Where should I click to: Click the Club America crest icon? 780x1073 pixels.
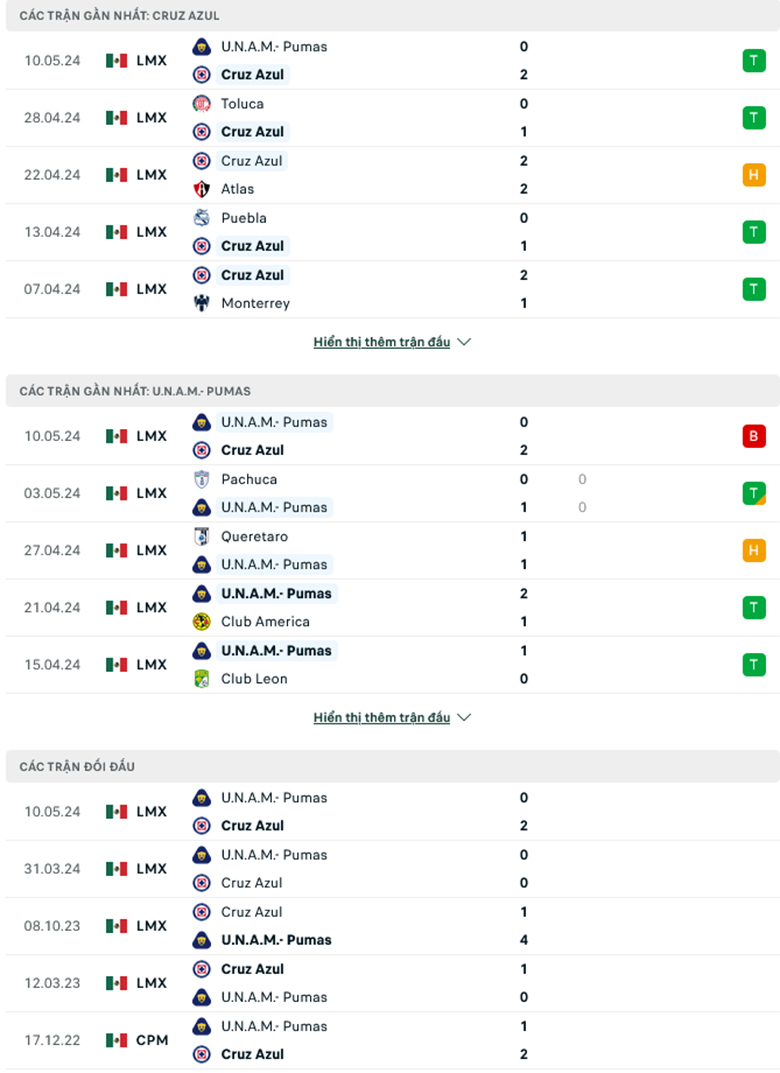[x=202, y=622]
